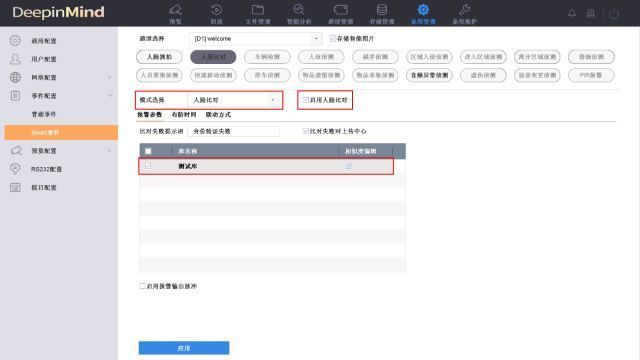This screenshot has height=360, width=640.
Task: Open the mode selection (模式选择) dropdown
Action: tap(234, 100)
